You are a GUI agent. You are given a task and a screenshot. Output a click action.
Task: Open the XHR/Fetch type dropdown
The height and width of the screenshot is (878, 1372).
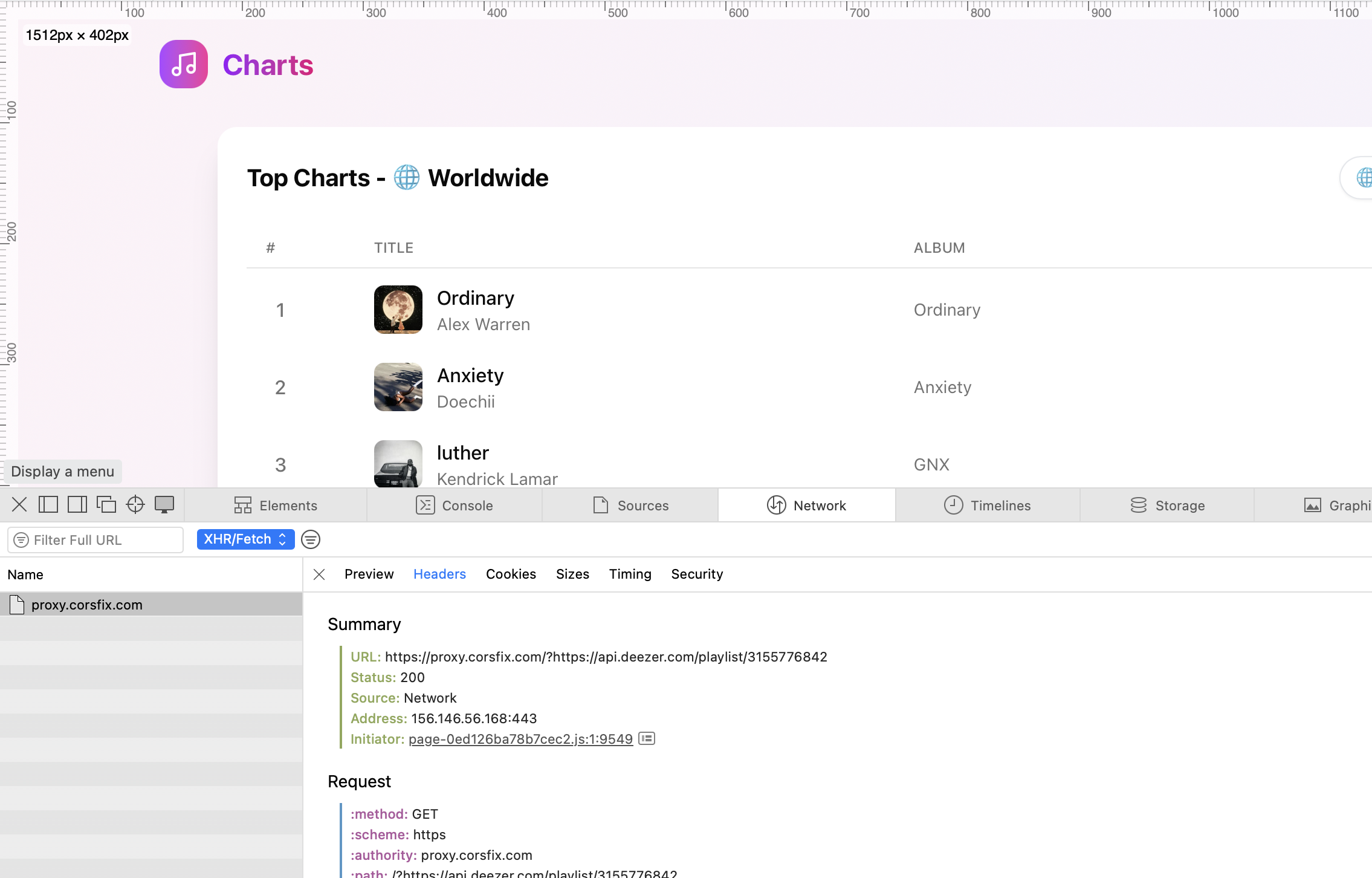click(x=245, y=539)
